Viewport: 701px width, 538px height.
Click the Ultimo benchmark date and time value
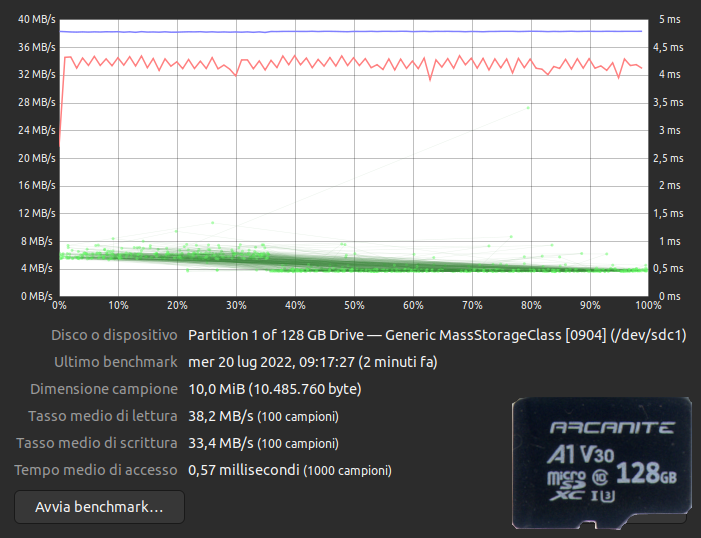click(313, 362)
